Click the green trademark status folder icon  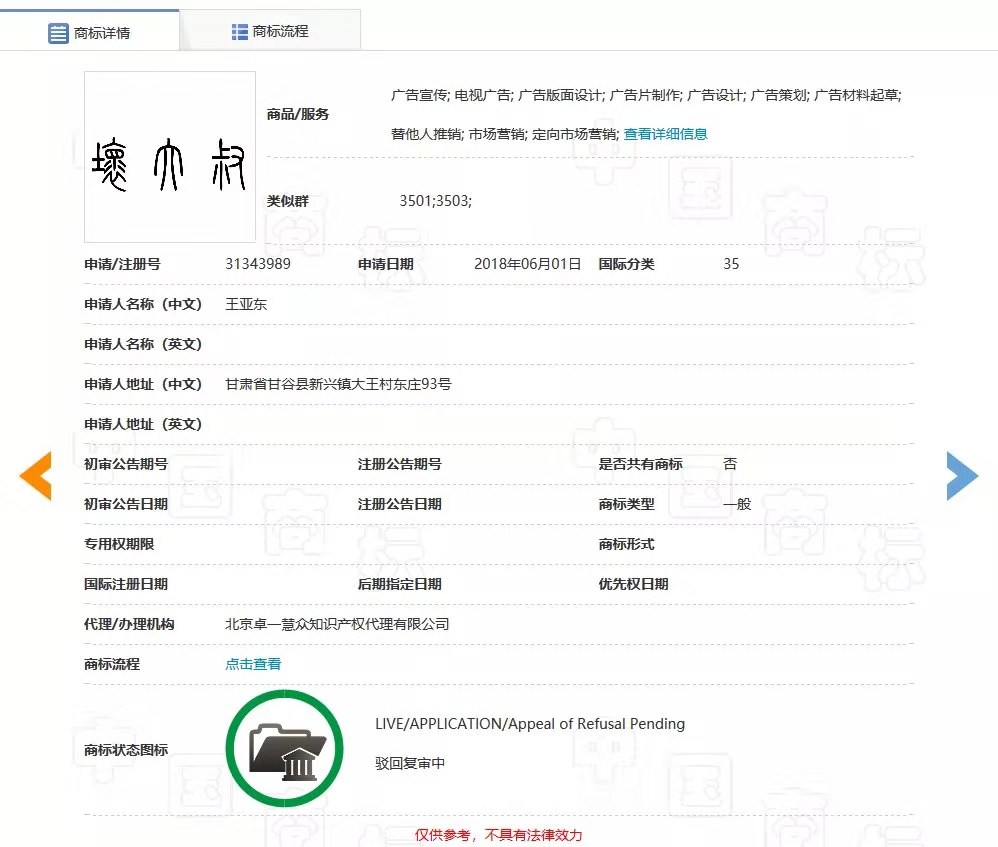pos(284,747)
